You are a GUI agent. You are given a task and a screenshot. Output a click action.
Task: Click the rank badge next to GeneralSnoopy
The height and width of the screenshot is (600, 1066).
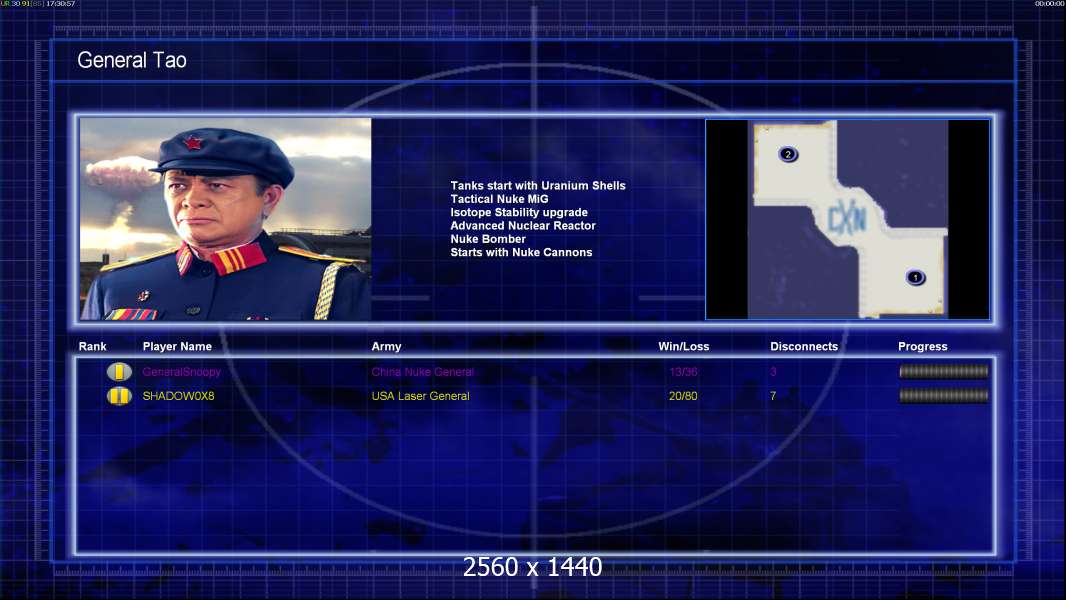[x=119, y=372]
